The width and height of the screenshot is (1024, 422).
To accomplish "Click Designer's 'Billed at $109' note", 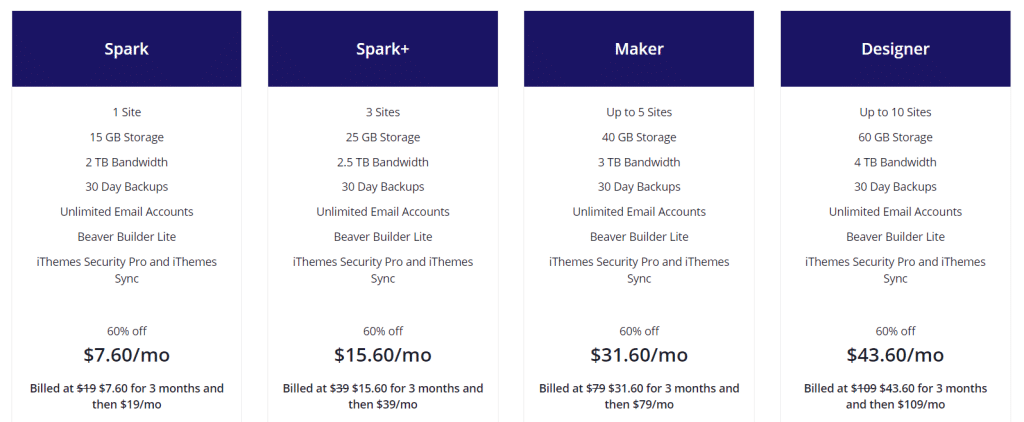I will click(895, 396).
